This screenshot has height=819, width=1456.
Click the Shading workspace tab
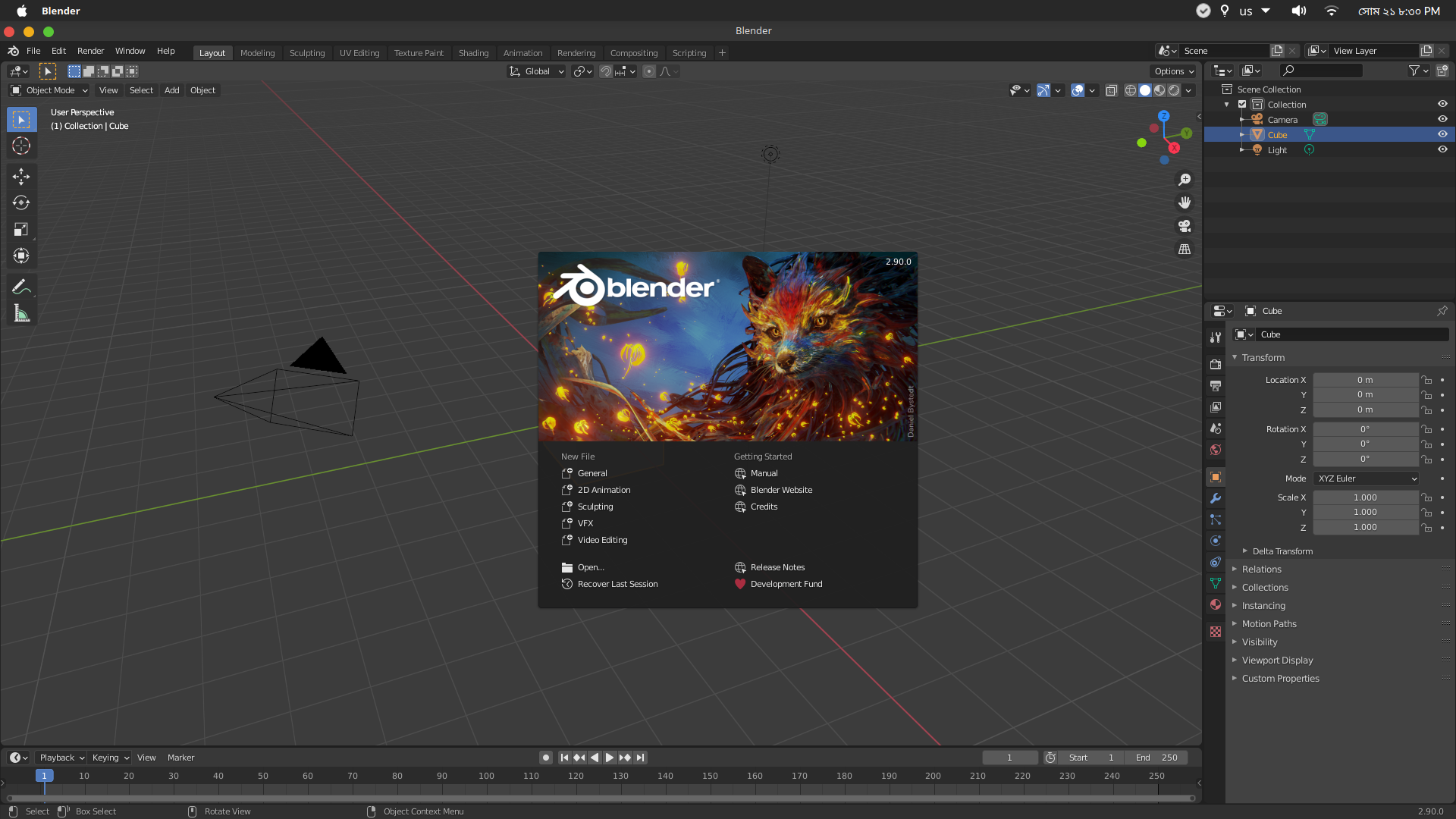tap(472, 52)
